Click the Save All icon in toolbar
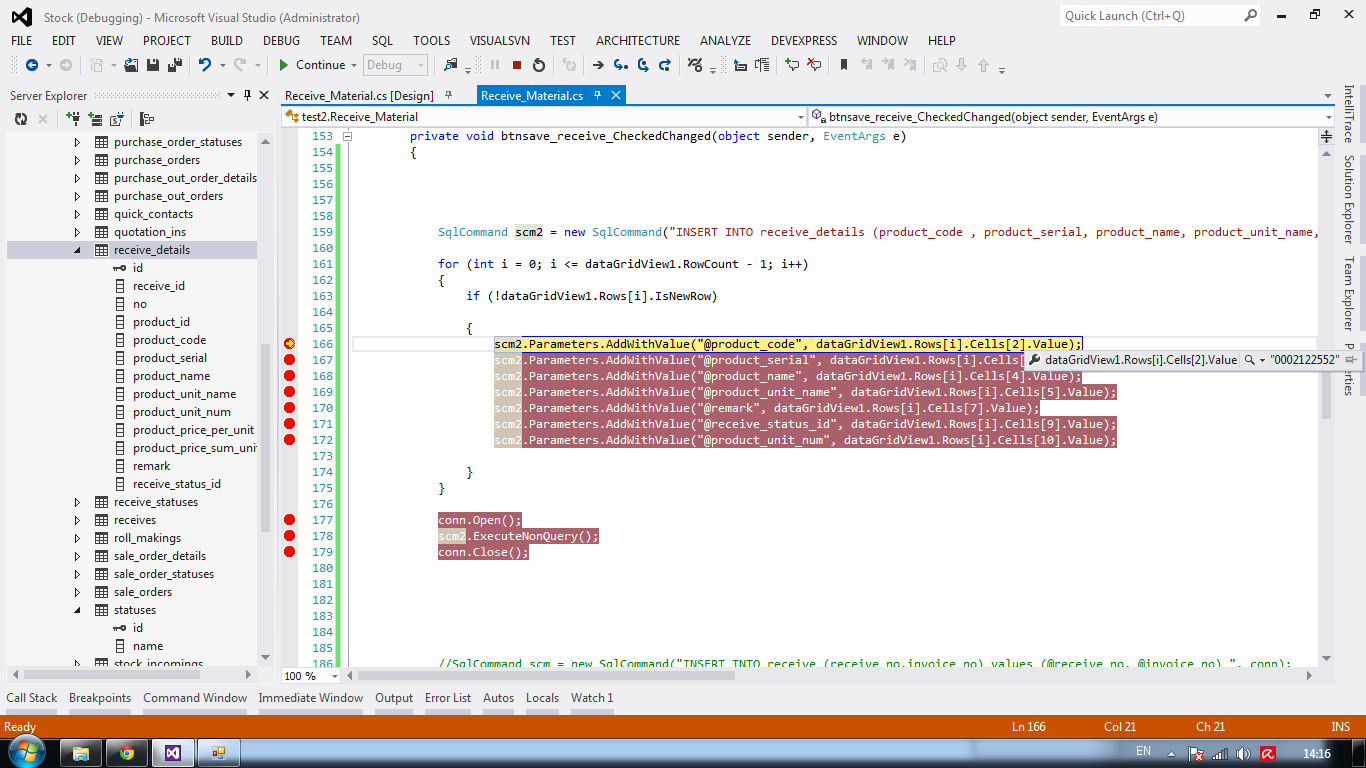Image resolution: width=1366 pixels, height=768 pixels. coord(175,65)
